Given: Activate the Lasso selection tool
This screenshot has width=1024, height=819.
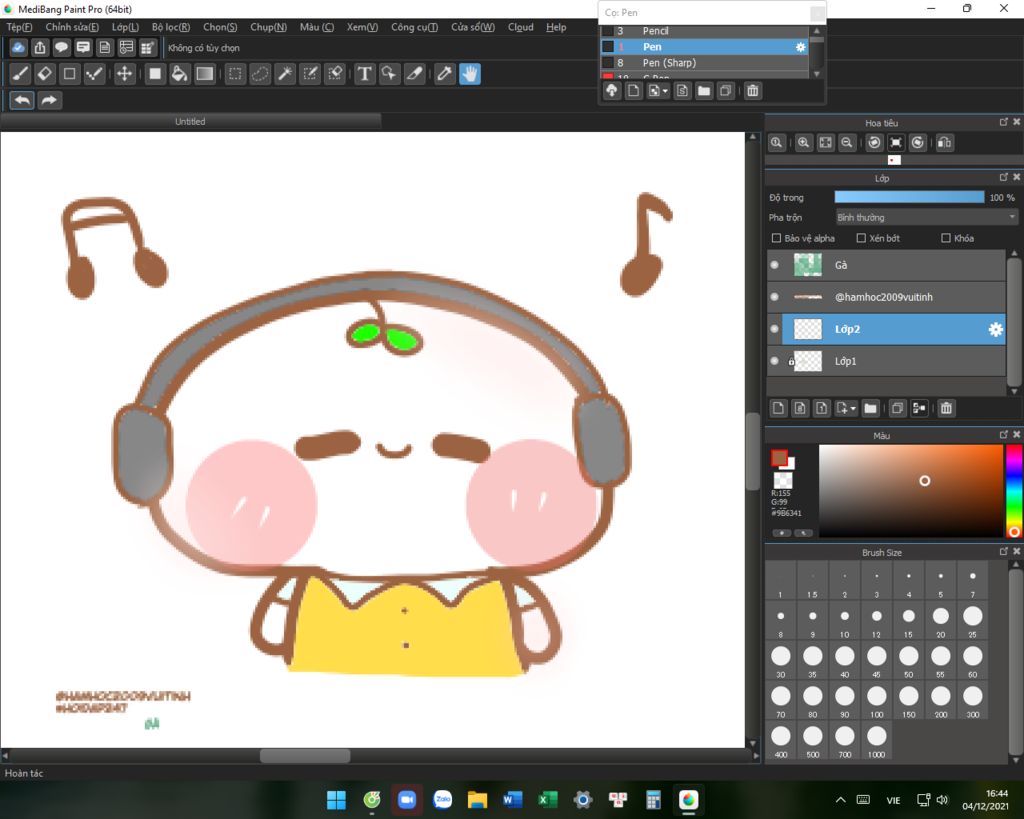Looking at the screenshot, I should [x=260, y=74].
